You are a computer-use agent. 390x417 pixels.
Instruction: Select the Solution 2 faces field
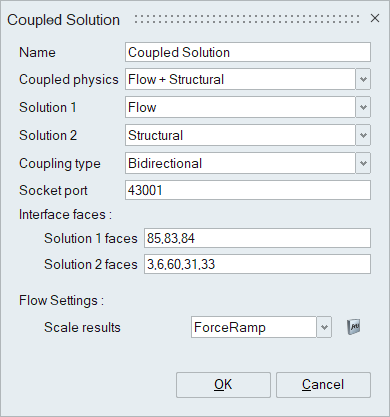click(x=257, y=264)
